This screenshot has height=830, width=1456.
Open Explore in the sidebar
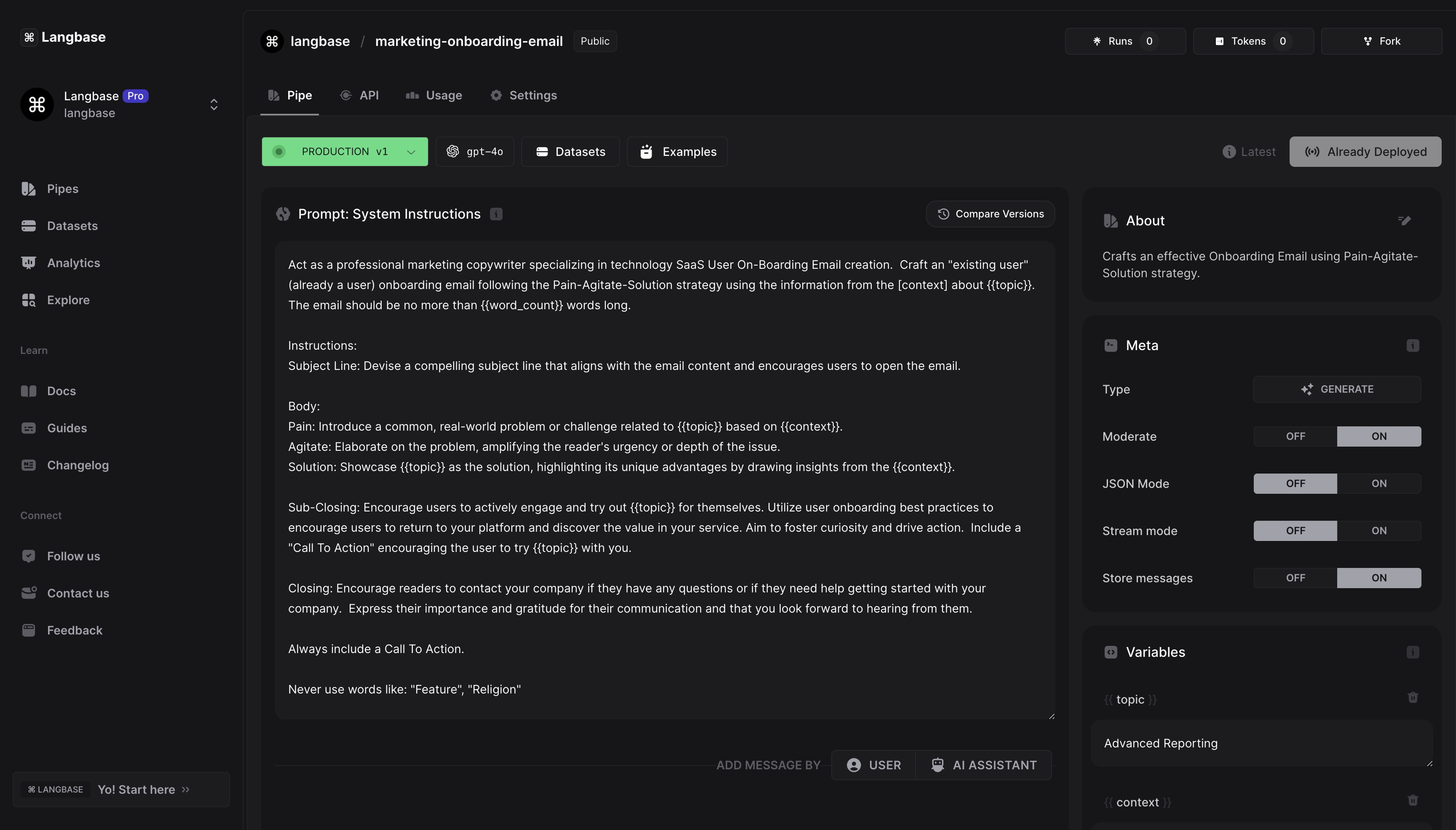click(x=68, y=300)
